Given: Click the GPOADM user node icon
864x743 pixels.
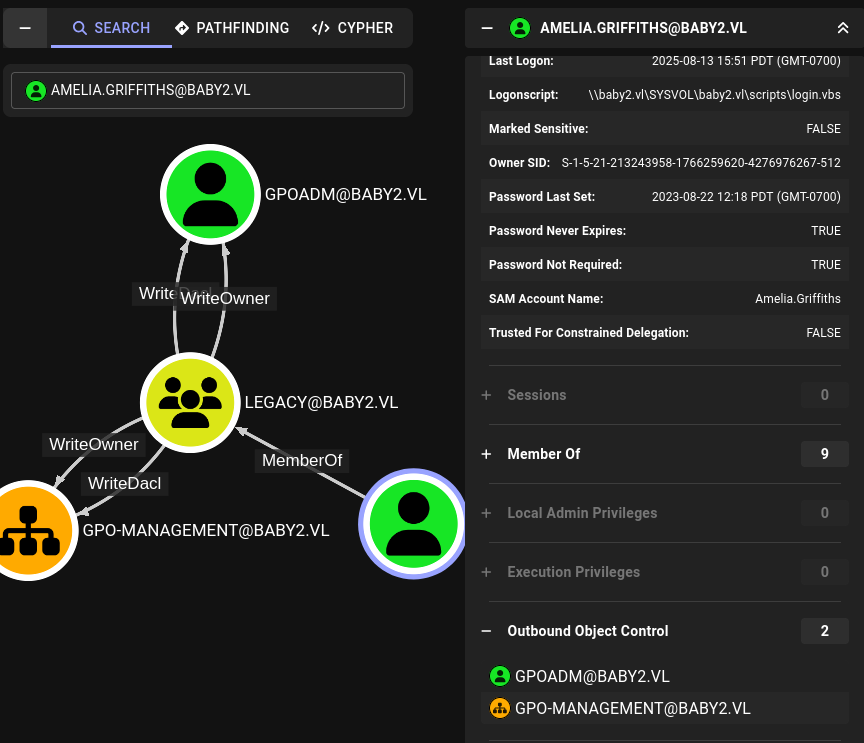Looking at the screenshot, I should 210,194.
